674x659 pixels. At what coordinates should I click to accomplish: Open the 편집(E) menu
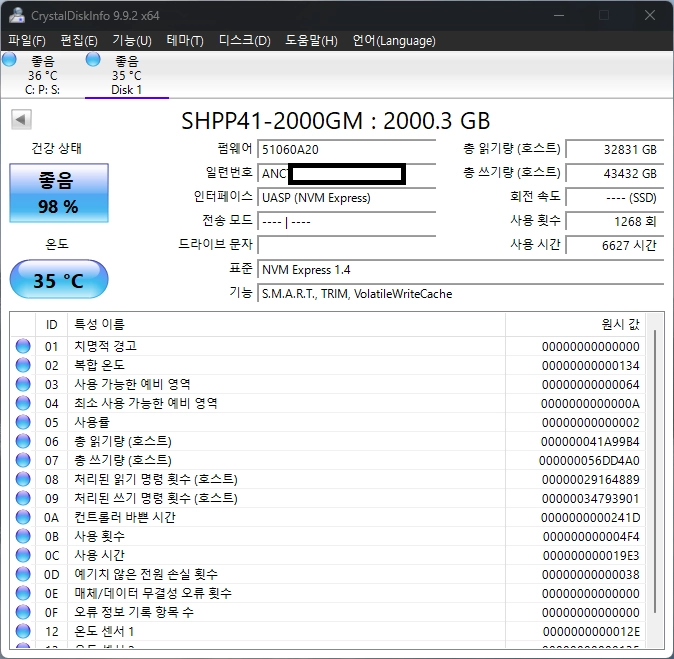[79, 40]
